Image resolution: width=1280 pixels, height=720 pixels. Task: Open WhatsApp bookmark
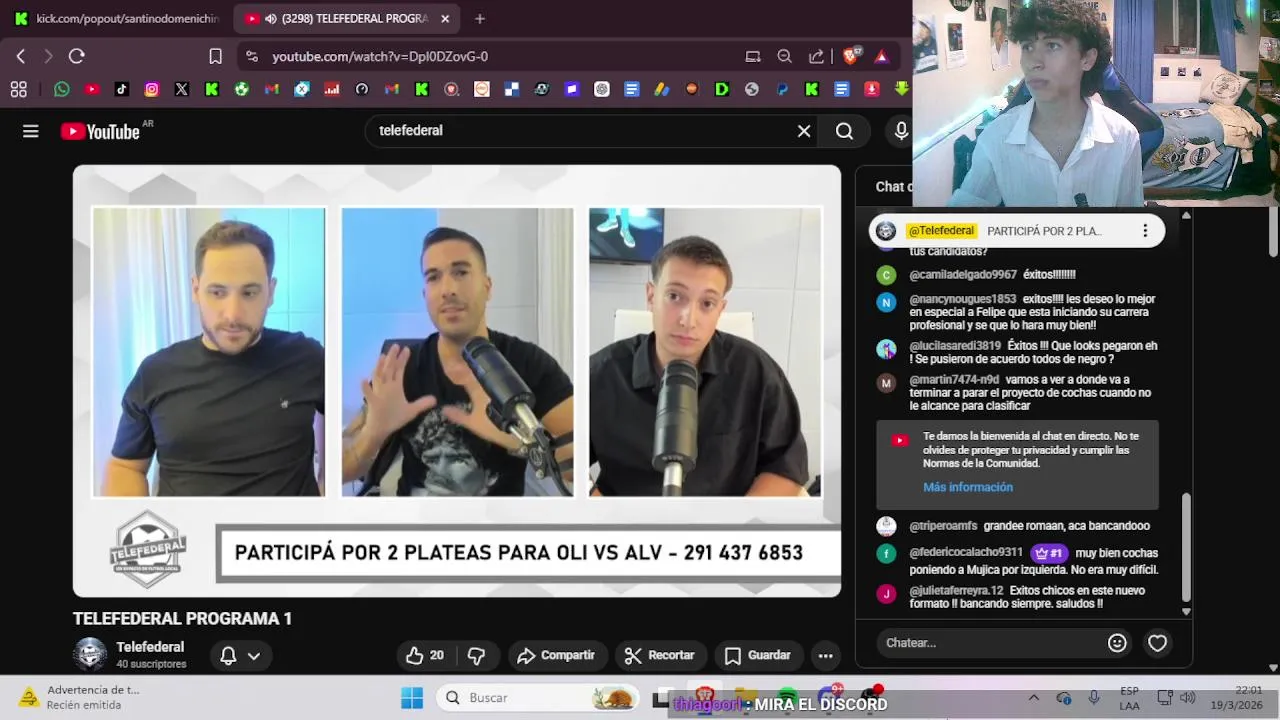coord(62,89)
